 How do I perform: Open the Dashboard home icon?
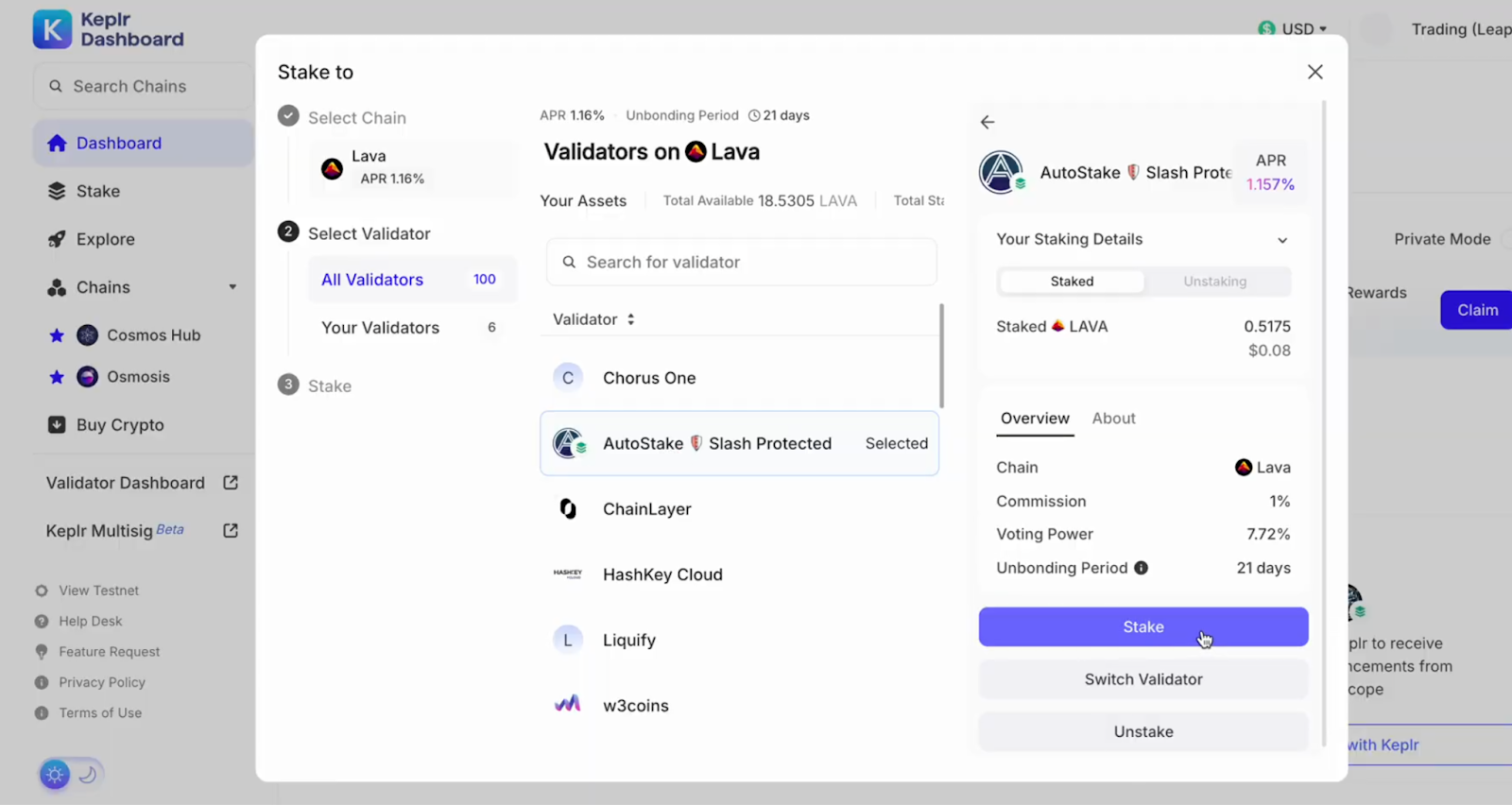point(57,143)
